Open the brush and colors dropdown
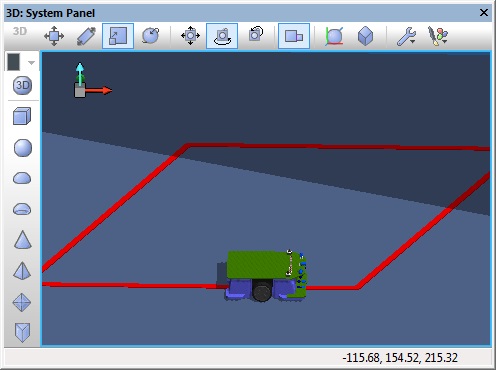496x370 pixels. [x=438, y=36]
